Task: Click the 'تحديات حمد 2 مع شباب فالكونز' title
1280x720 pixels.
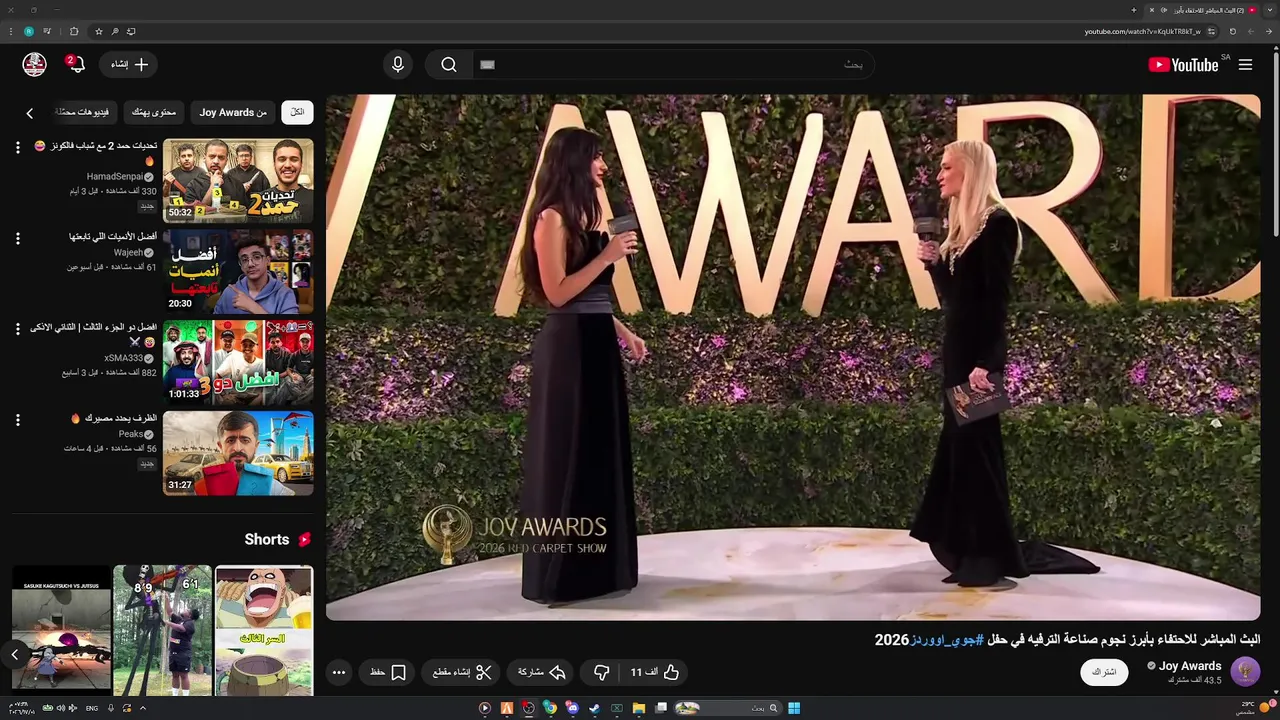Action: click(x=95, y=152)
